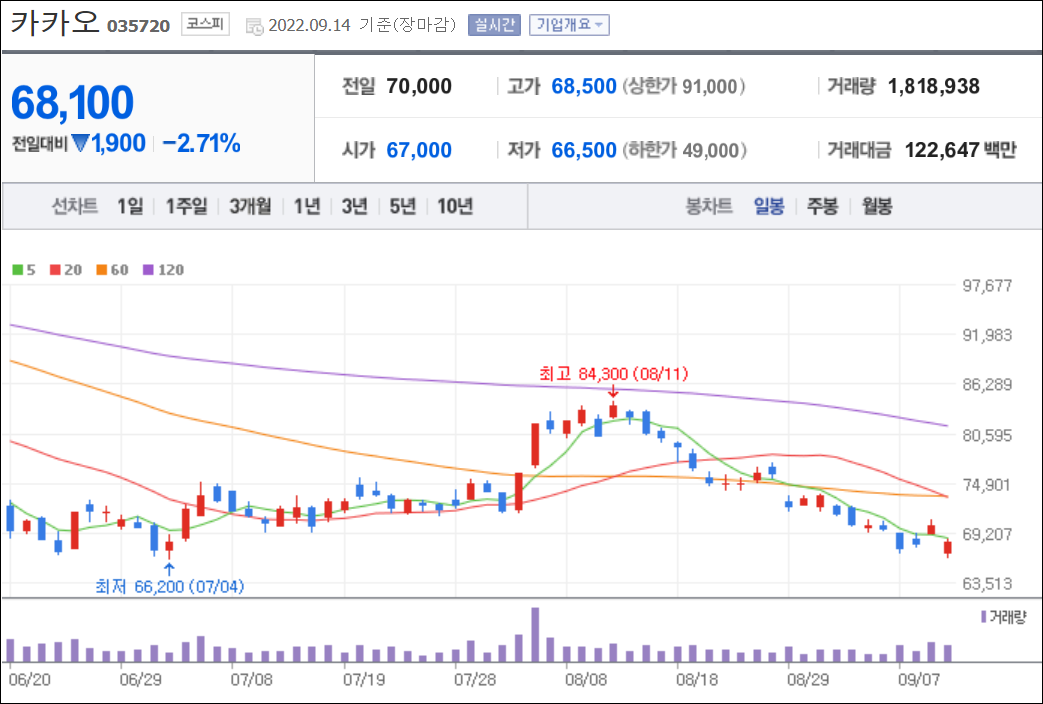Image resolution: width=1043 pixels, height=704 pixels.
Task: Click the 카카오 stock name heading
Action: click(x=55, y=23)
